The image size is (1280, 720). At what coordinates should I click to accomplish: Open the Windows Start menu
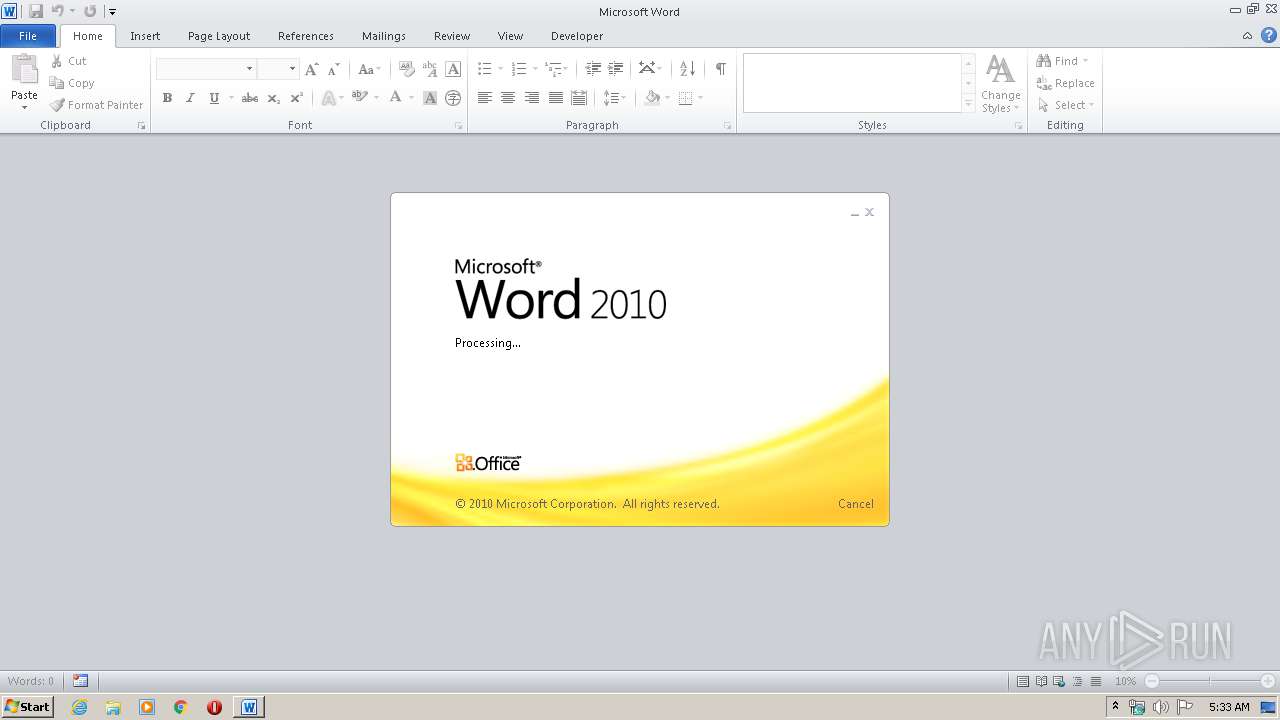(27, 707)
